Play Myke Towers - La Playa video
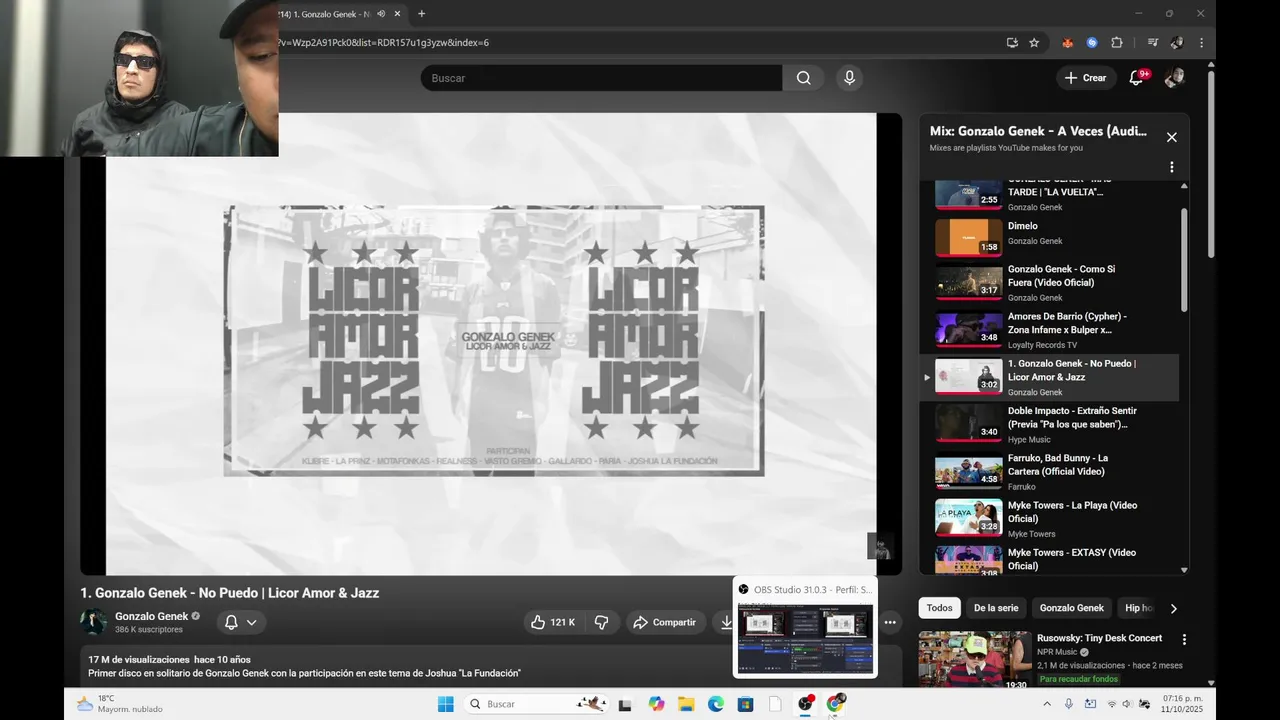1280x720 pixels. pyautogui.click(x=1050, y=519)
